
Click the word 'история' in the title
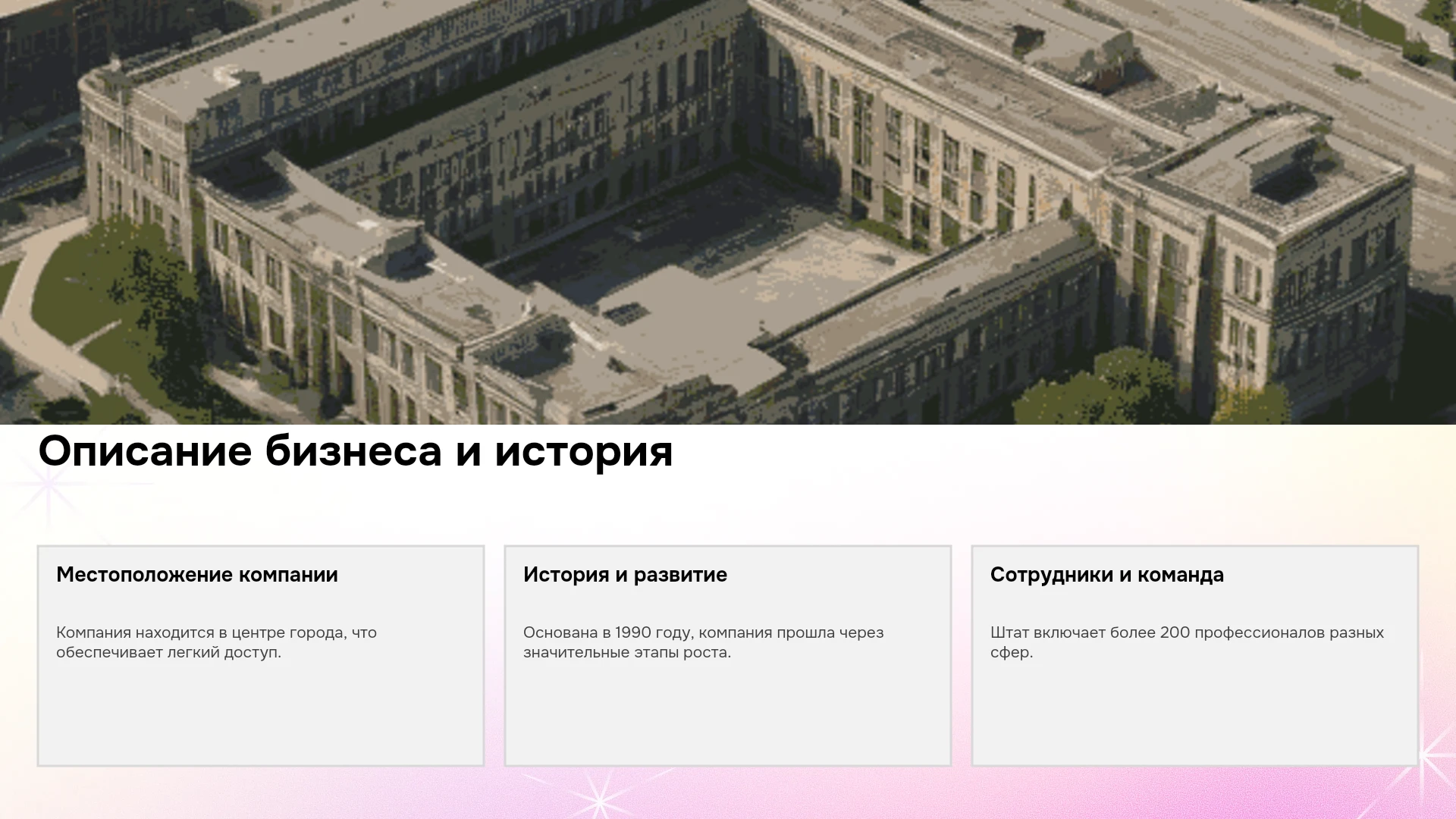click(584, 452)
